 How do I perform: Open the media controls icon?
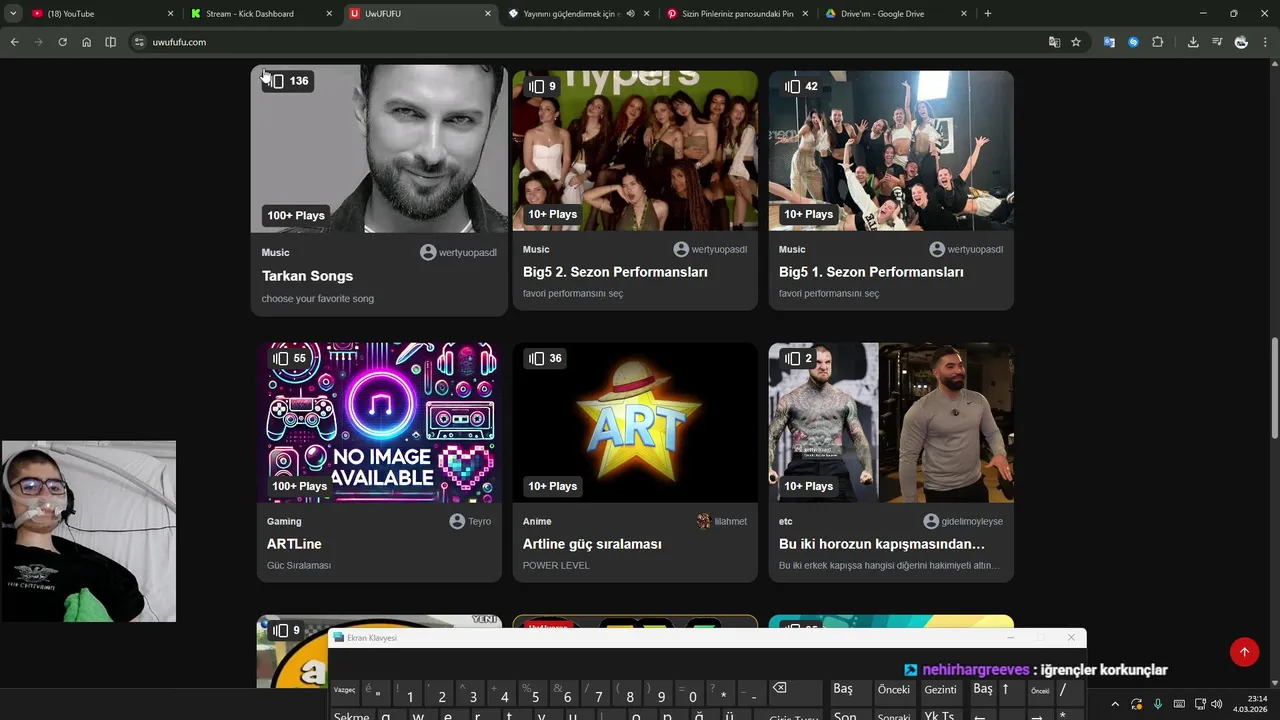click(x=1217, y=42)
